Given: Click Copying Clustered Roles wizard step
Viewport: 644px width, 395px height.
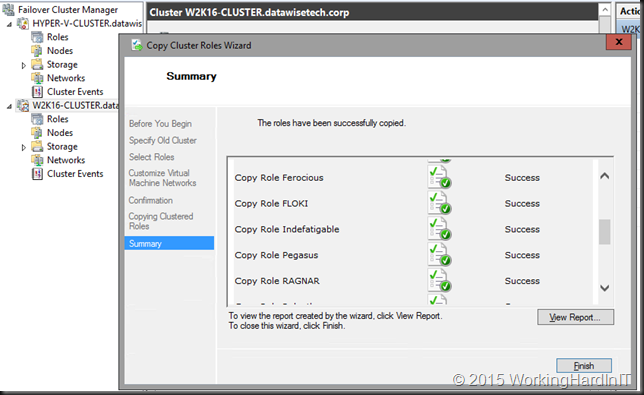Looking at the screenshot, I should [161, 221].
